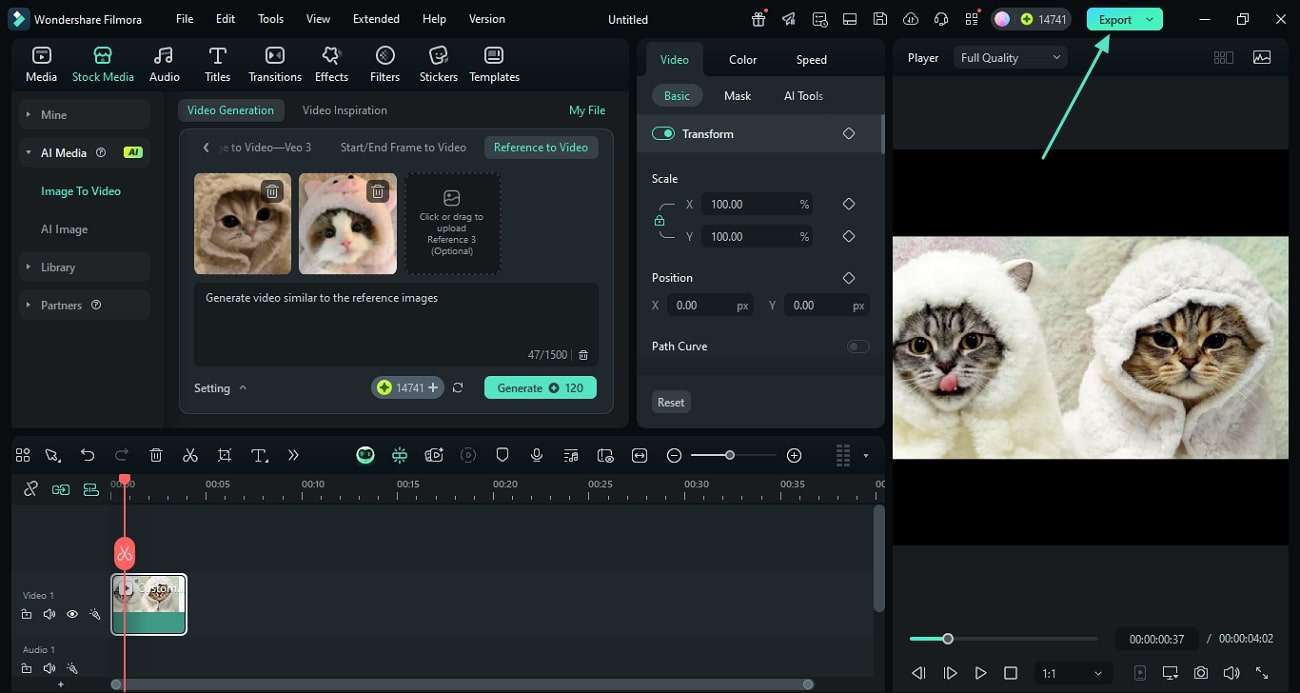1300x693 pixels.
Task: Switch to the Color tab
Action: 743,59
